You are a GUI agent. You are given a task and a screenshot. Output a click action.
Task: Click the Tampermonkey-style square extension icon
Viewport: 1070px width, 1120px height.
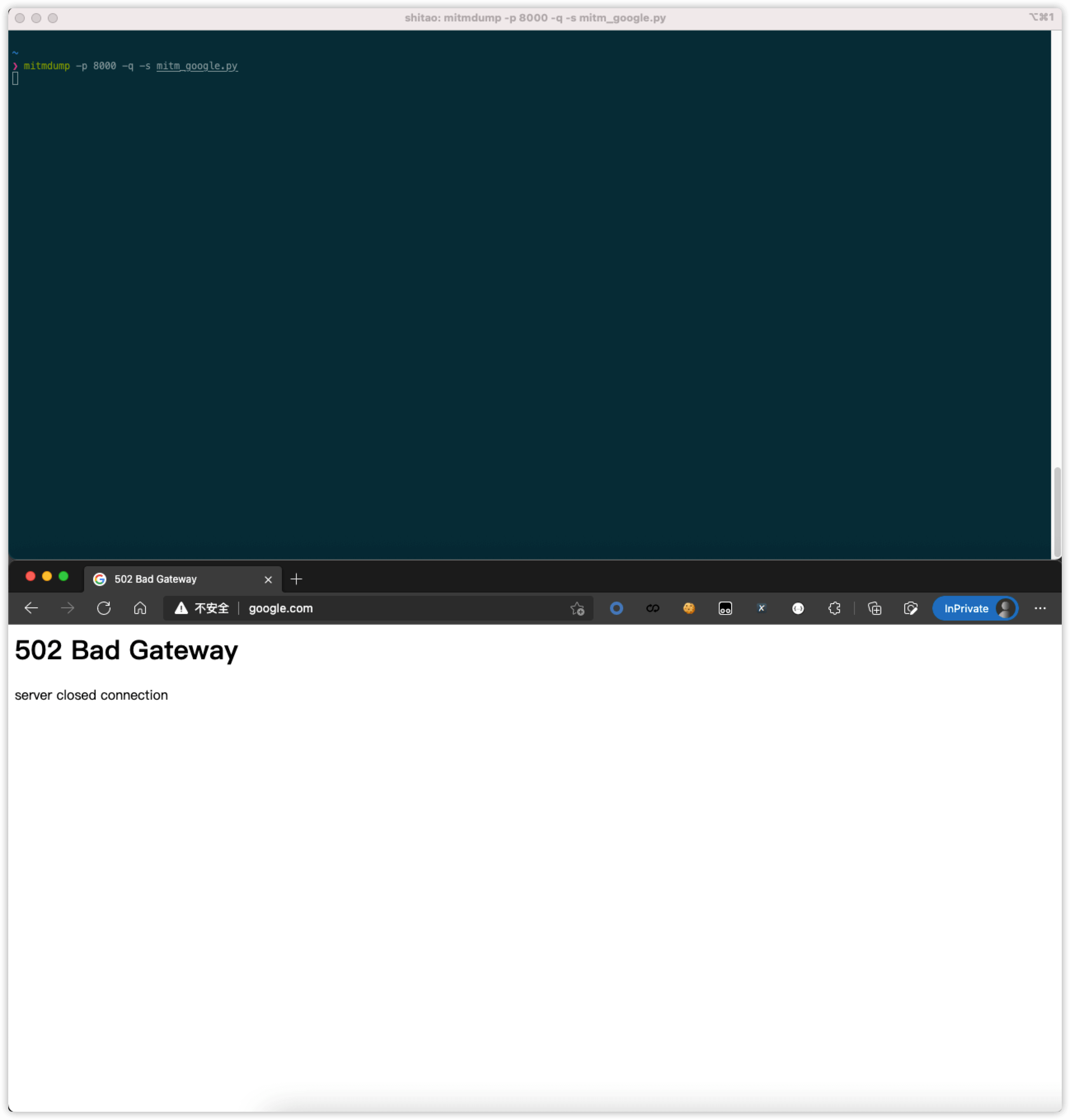point(725,609)
